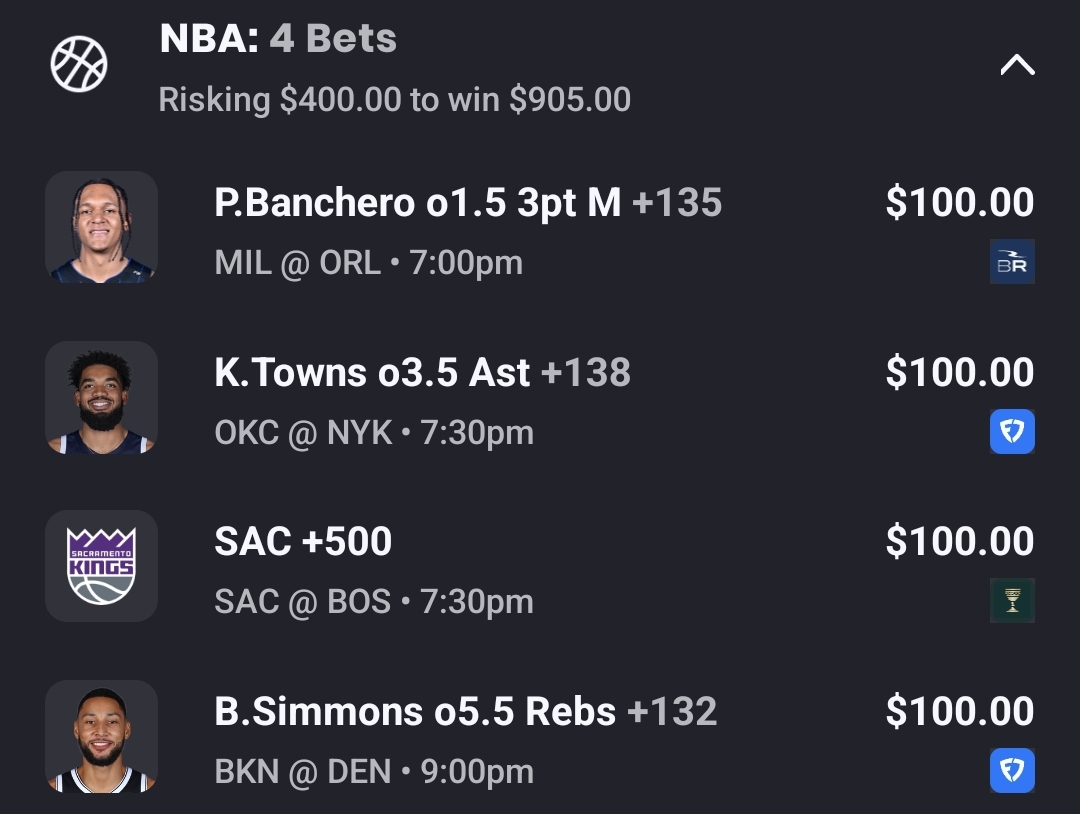Click the NBA: 4 Bets header
Image resolution: width=1080 pixels, height=814 pixels.
point(278,39)
